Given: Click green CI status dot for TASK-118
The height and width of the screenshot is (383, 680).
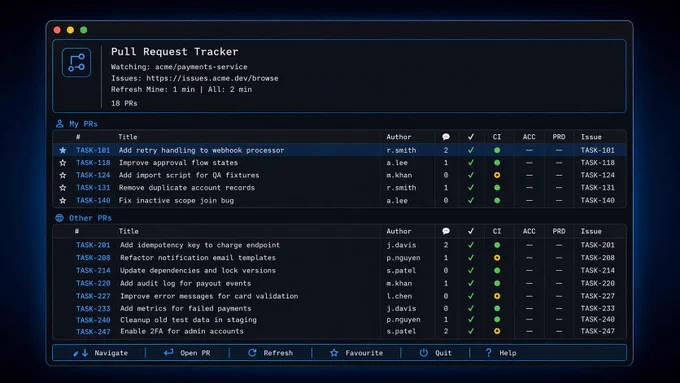Looking at the screenshot, I should click(x=497, y=163).
